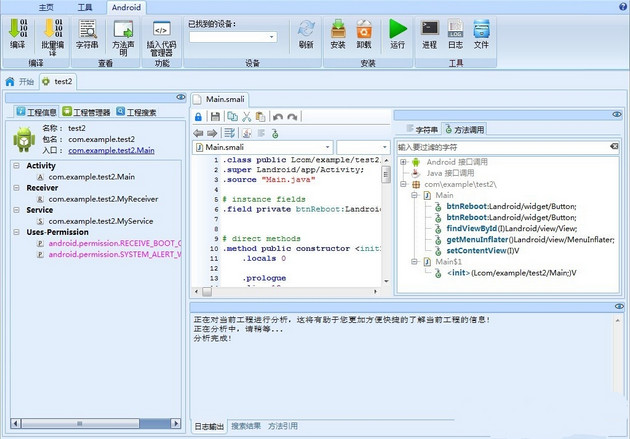The image size is (630, 439).
Task: Click the 刷新 refresh devices icon
Action: point(306,30)
